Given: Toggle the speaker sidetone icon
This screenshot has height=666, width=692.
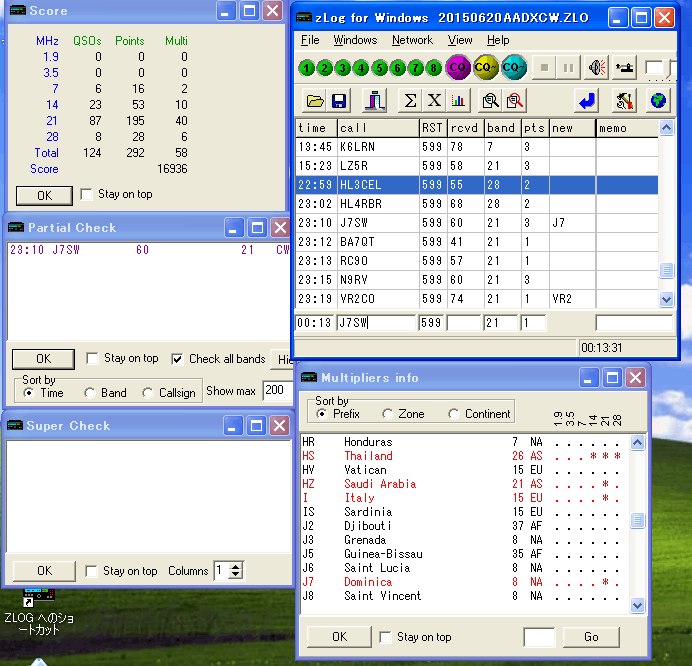Looking at the screenshot, I should click(x=597, y=68).
